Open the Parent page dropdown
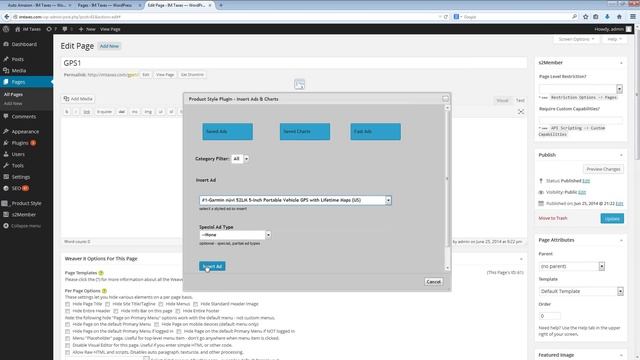This screenshot has height=360, width=640. point(571,266)
